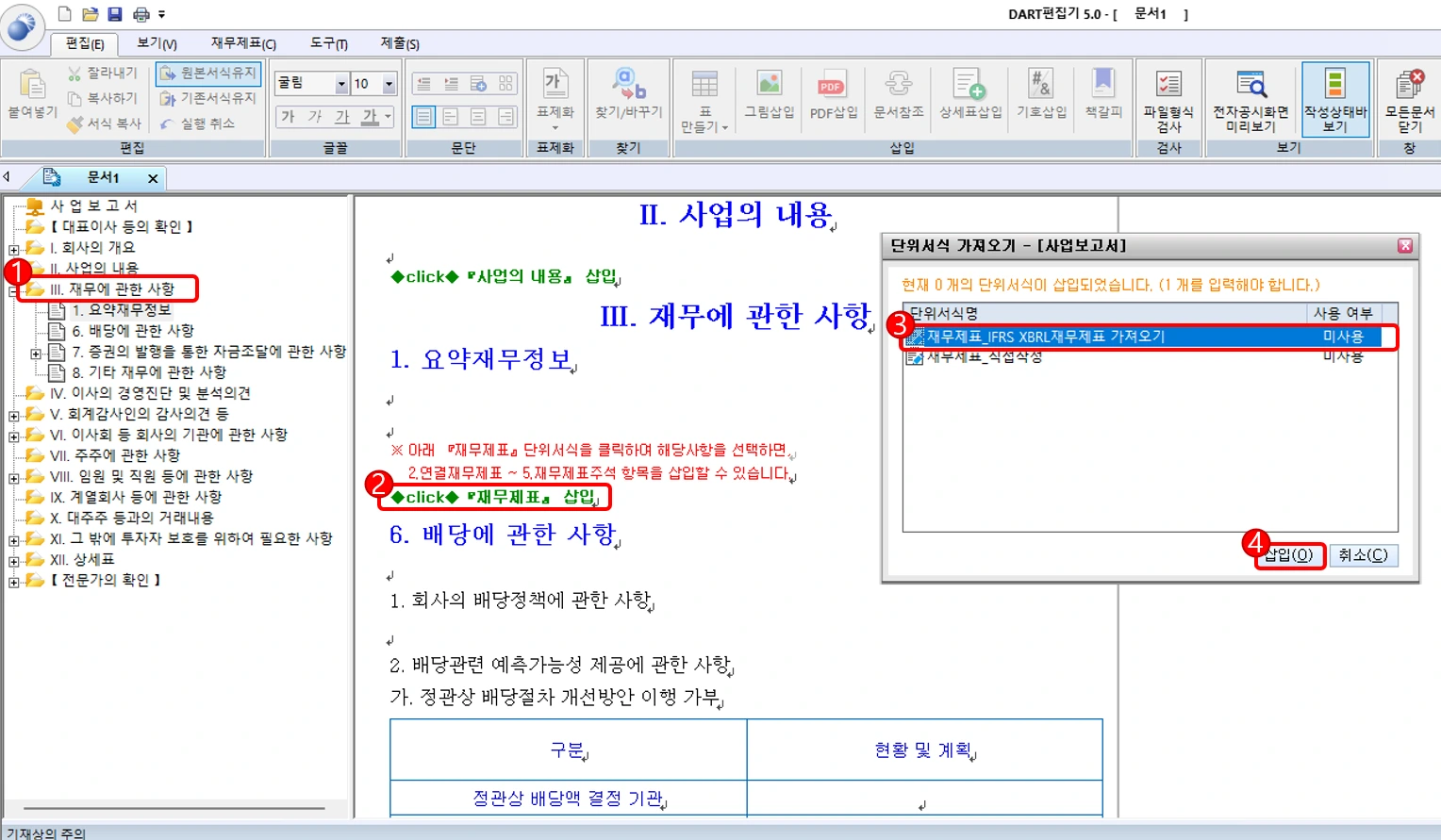This screenshot has width=1441, height=840.
Task: Expand V. 회계감사인의 감사의견 등 node
Action: pos(13,416)
